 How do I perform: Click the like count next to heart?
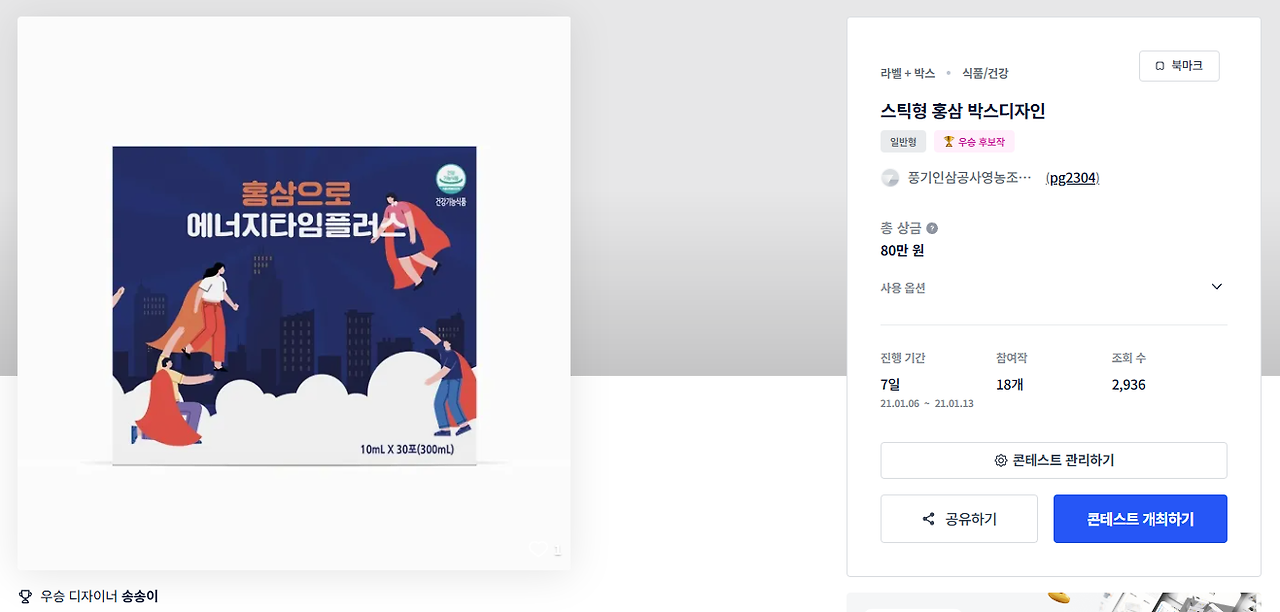click(x=557, y=549)
